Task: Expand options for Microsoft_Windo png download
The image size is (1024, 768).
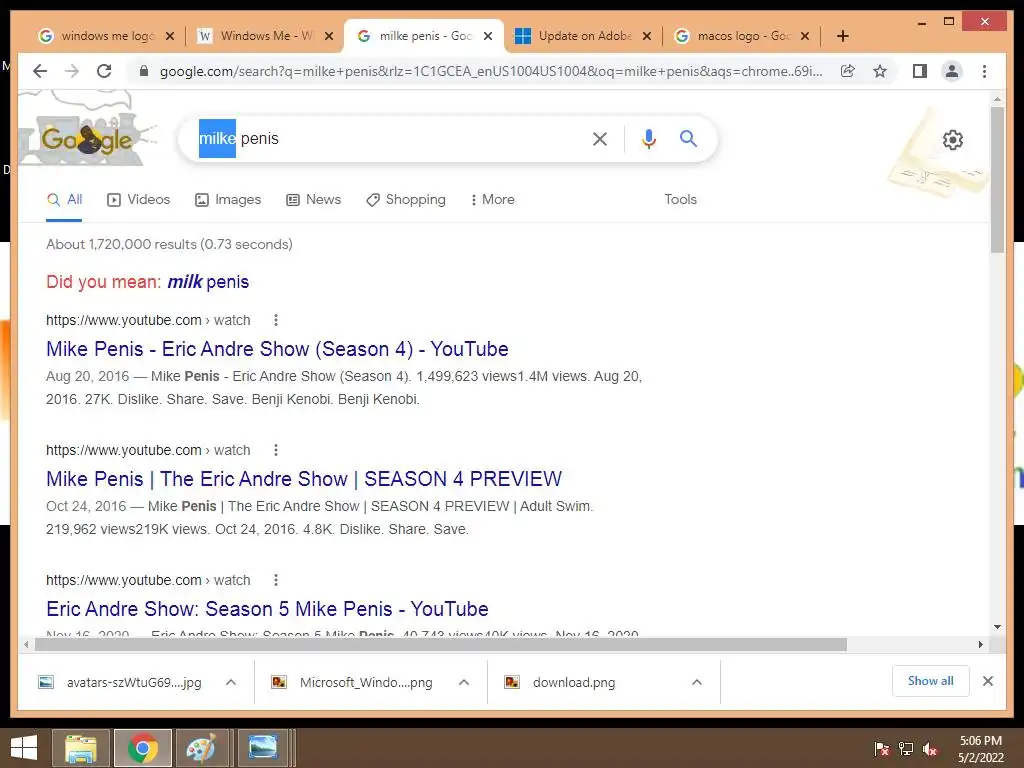Action: (464, 682)
